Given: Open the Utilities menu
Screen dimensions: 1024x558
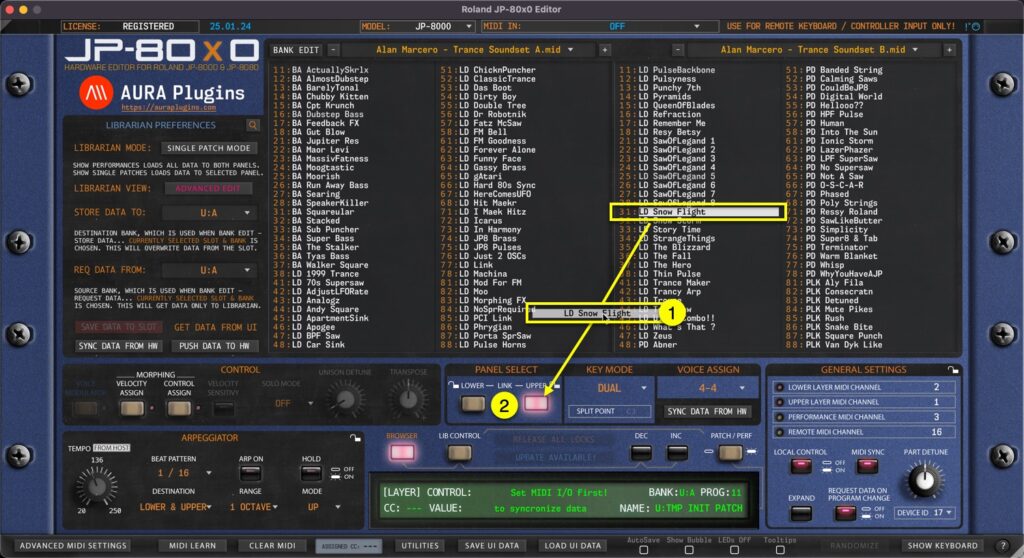Looking at the screenshot, I should (x=420, y=546).
